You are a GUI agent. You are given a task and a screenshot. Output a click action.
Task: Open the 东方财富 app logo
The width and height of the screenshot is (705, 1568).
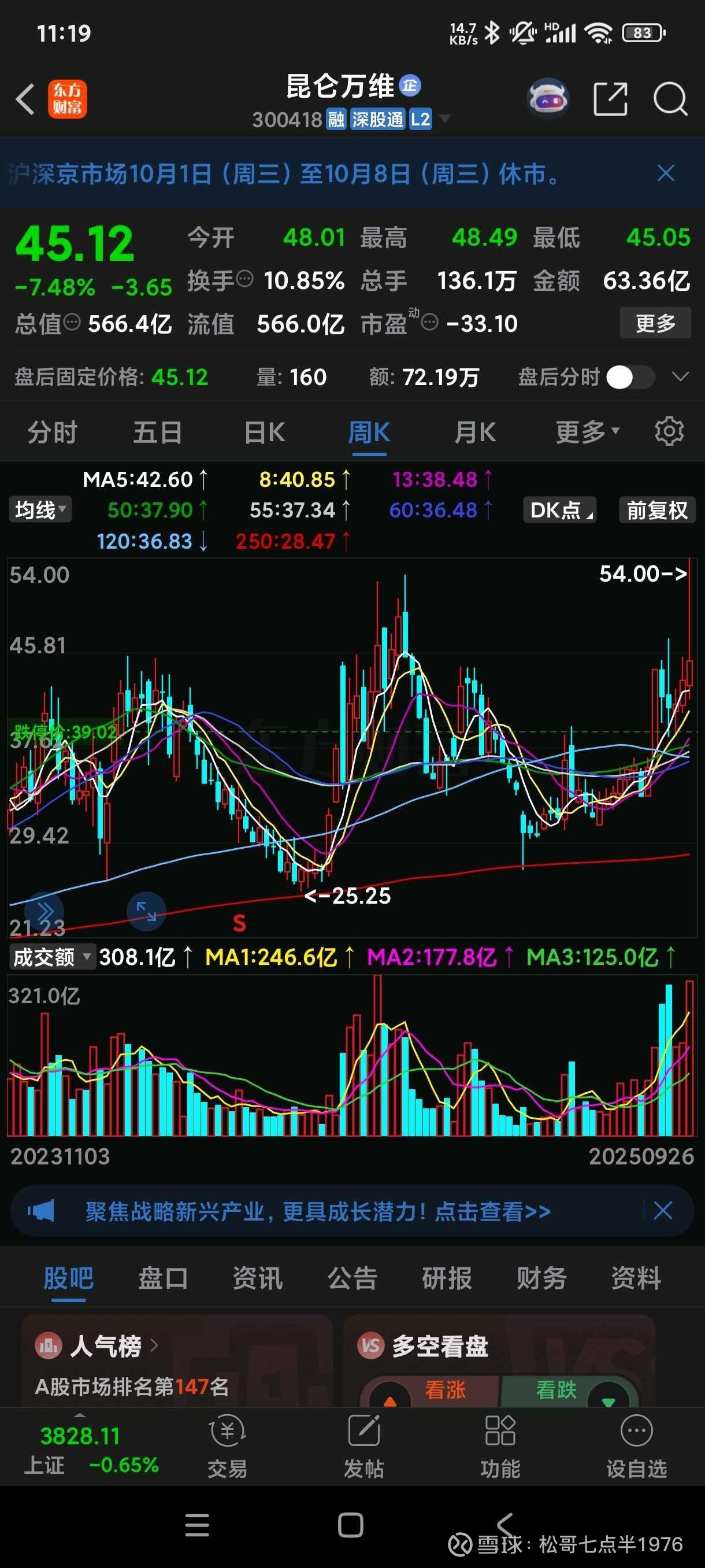point(67,99)
